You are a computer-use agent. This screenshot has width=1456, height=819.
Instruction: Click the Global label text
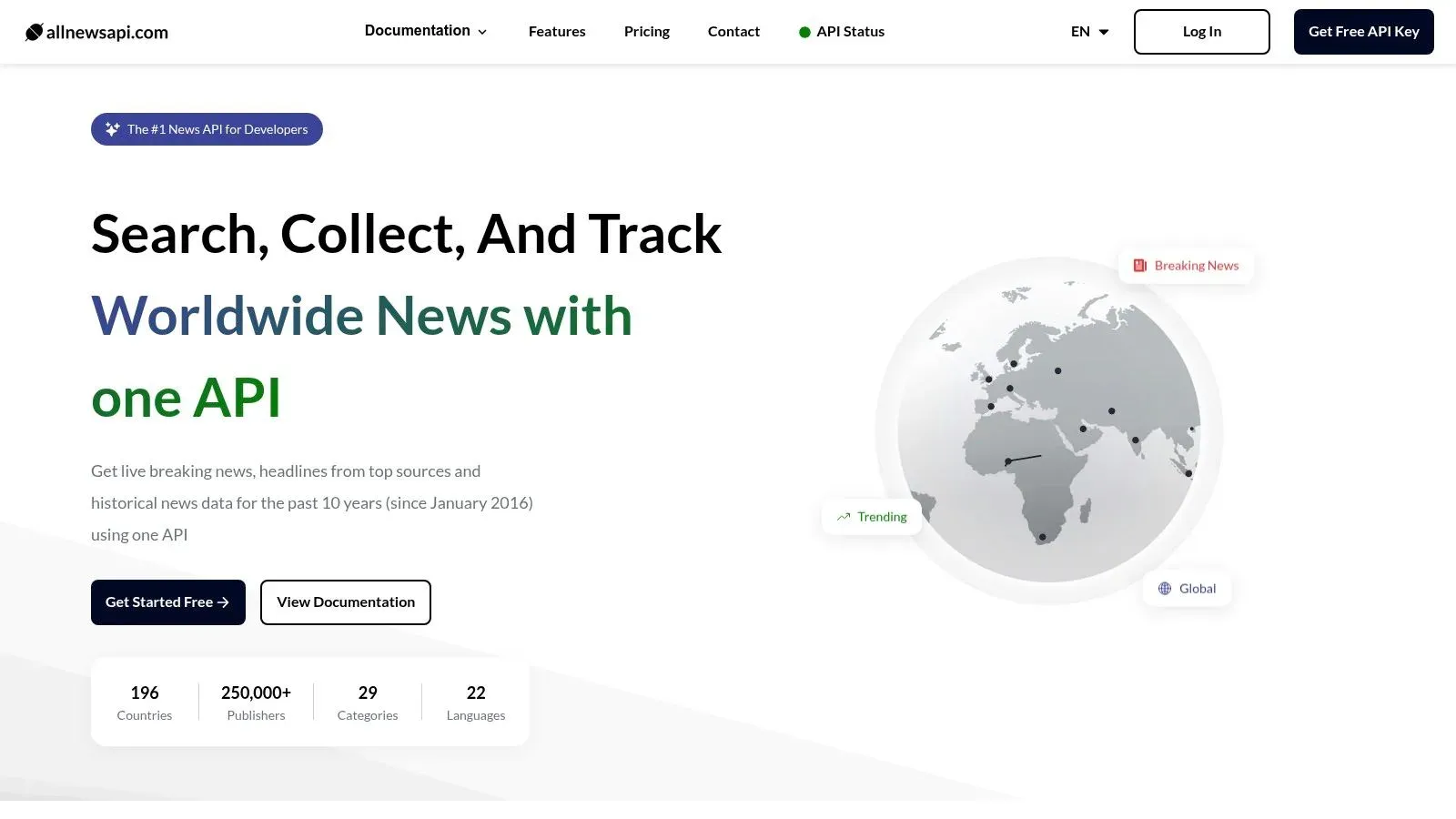click(1198, 589)
